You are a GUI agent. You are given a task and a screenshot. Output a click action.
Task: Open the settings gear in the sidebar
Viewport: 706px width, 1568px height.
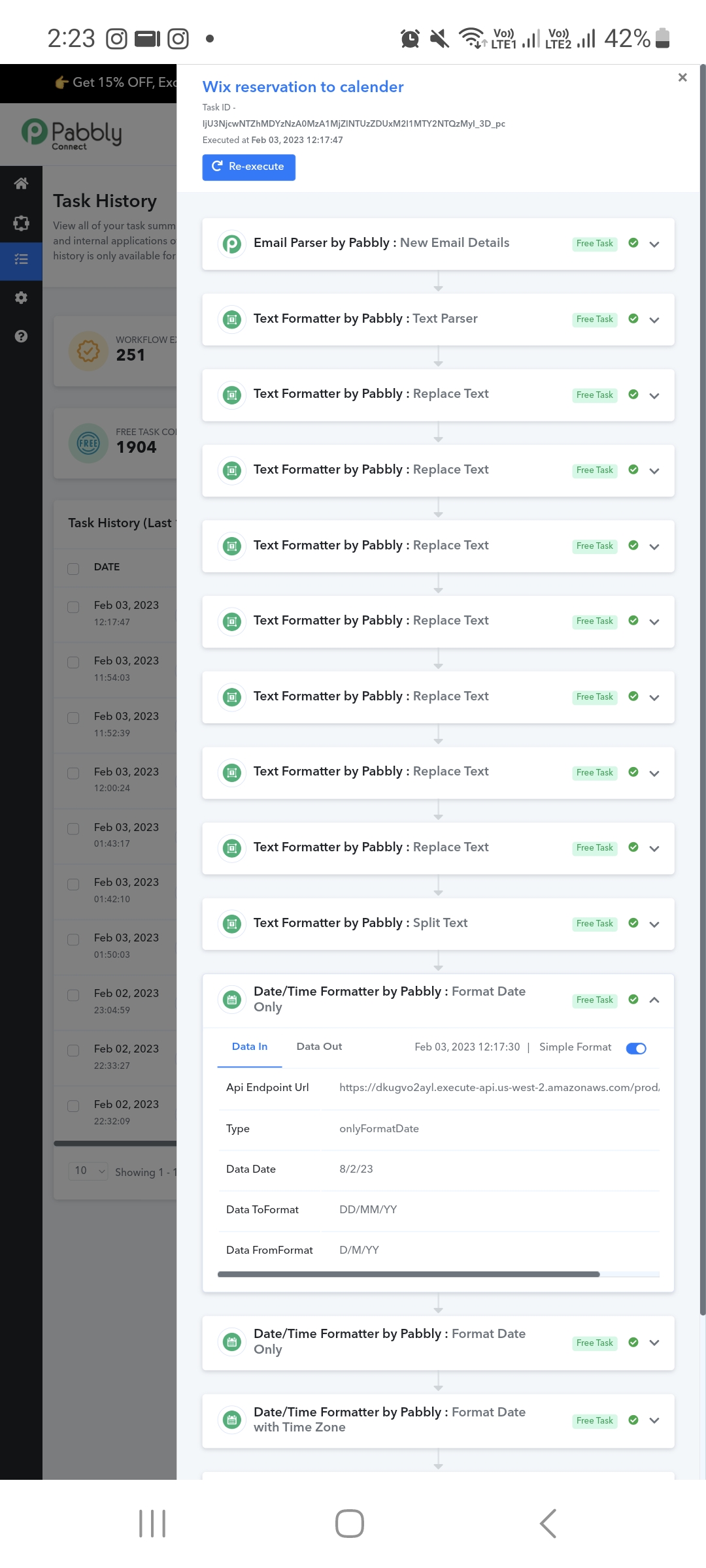pos(21,298)
